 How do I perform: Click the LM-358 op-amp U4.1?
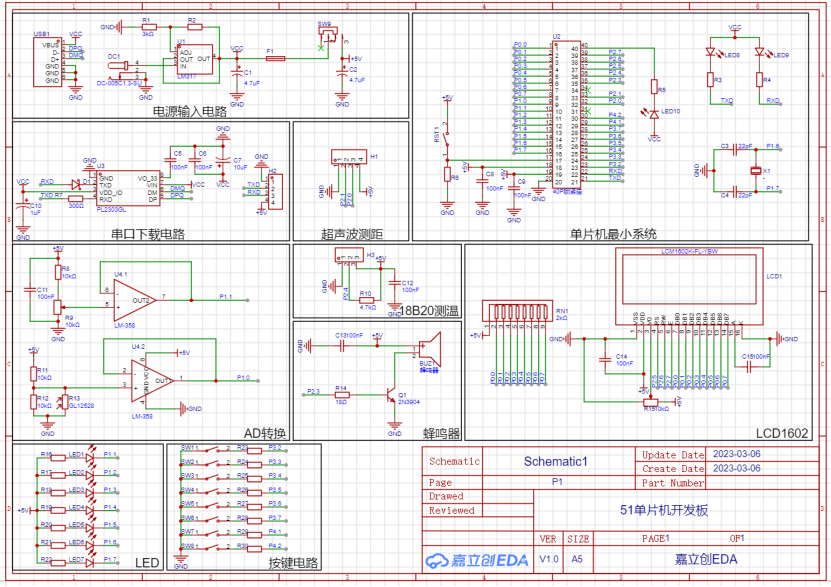[x=135, y=296]
